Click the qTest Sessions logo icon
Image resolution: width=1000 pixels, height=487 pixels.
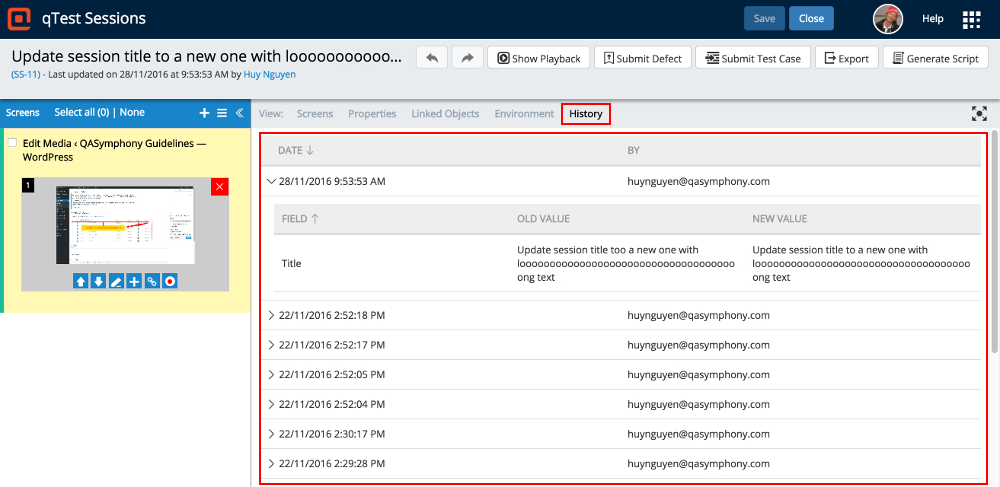[19, 18]
